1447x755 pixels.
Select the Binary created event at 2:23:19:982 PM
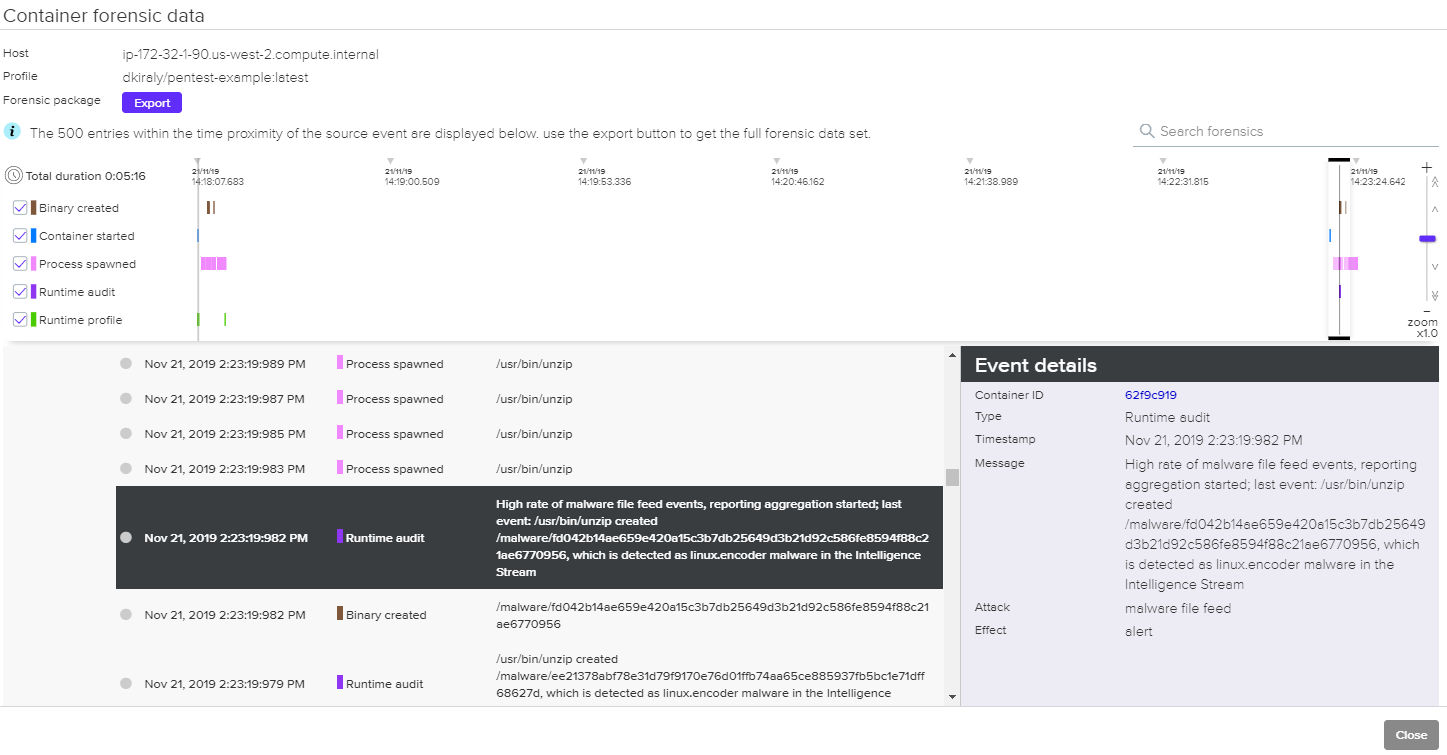click(530, 615)
